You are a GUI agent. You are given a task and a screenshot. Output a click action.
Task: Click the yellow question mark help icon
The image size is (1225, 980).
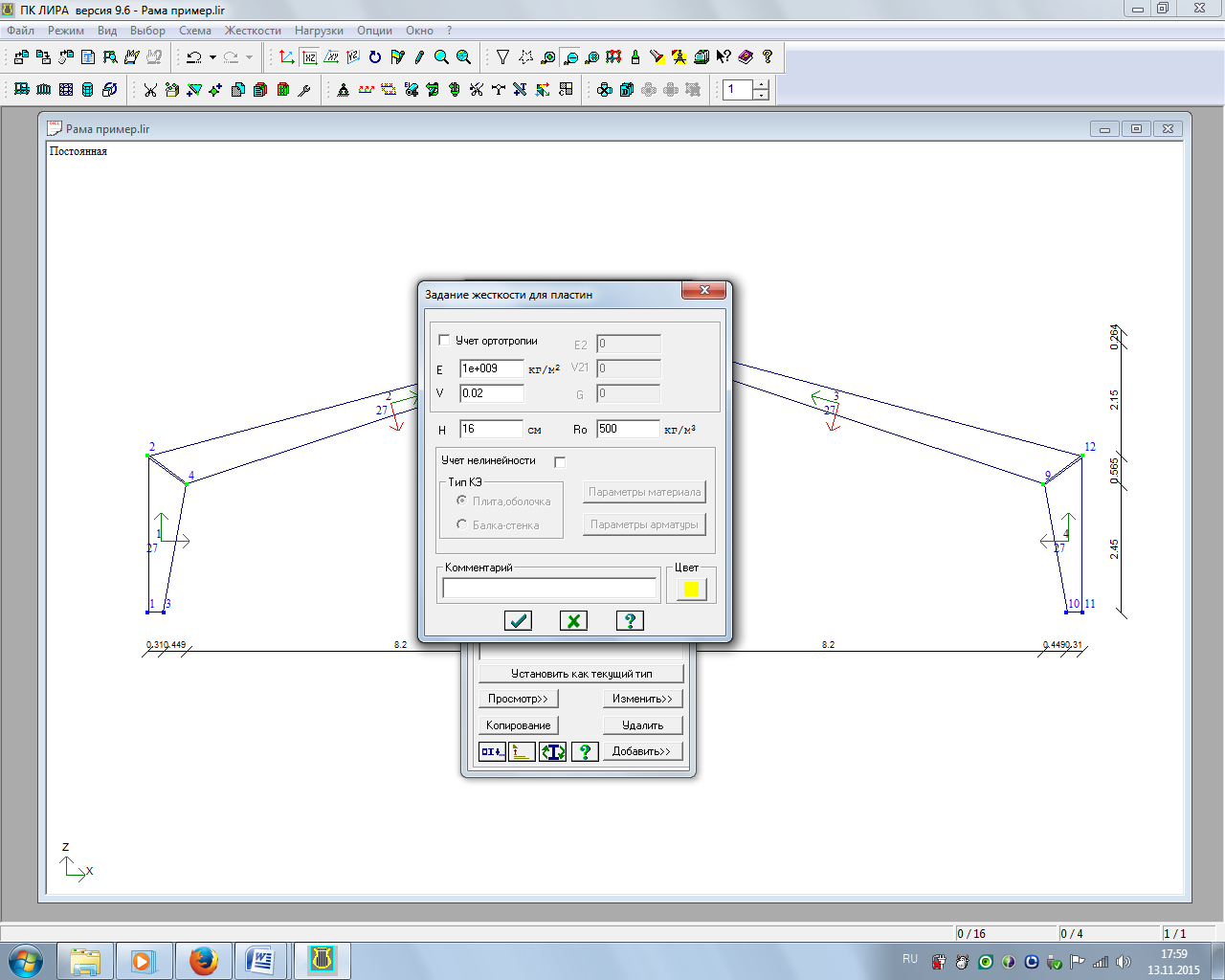click(768, 57)
